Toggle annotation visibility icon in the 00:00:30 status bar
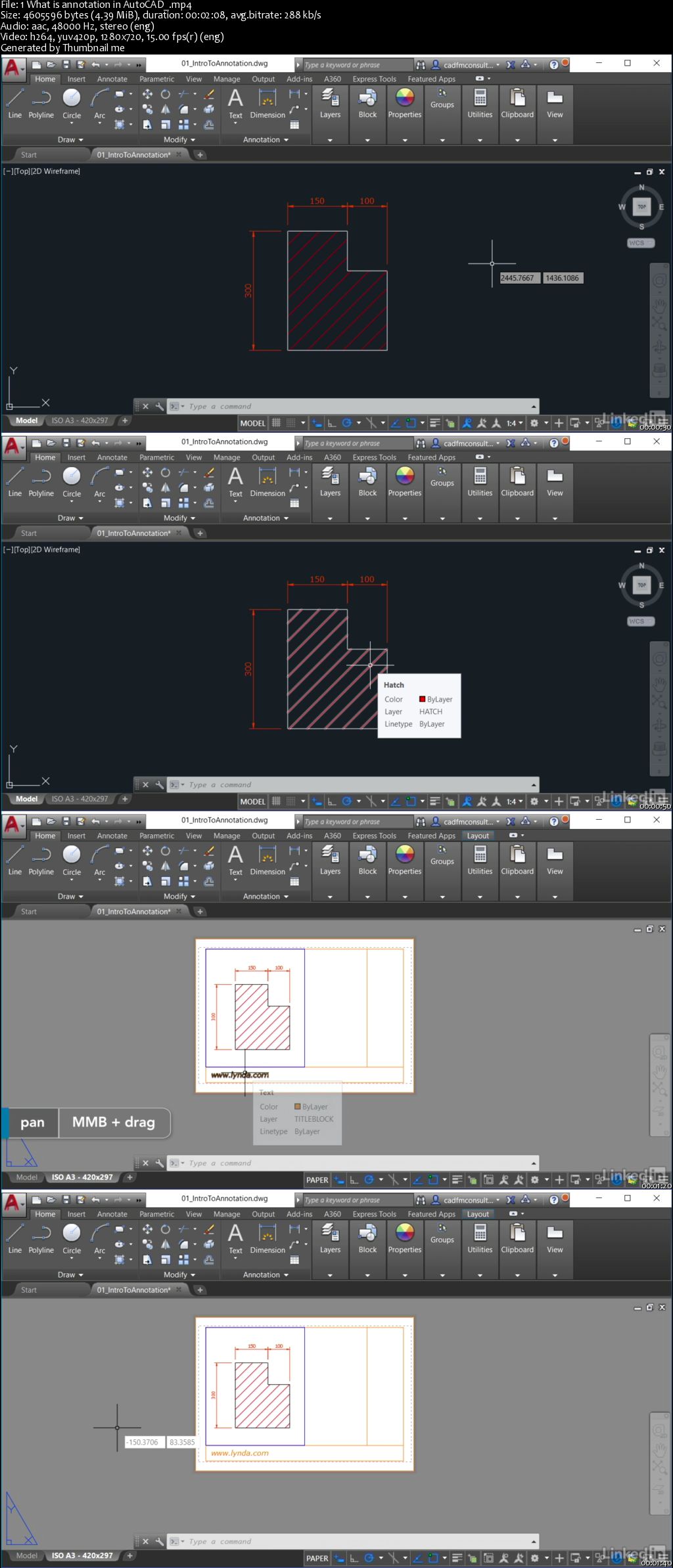673x1568 pixels. (x=467, y=423)
